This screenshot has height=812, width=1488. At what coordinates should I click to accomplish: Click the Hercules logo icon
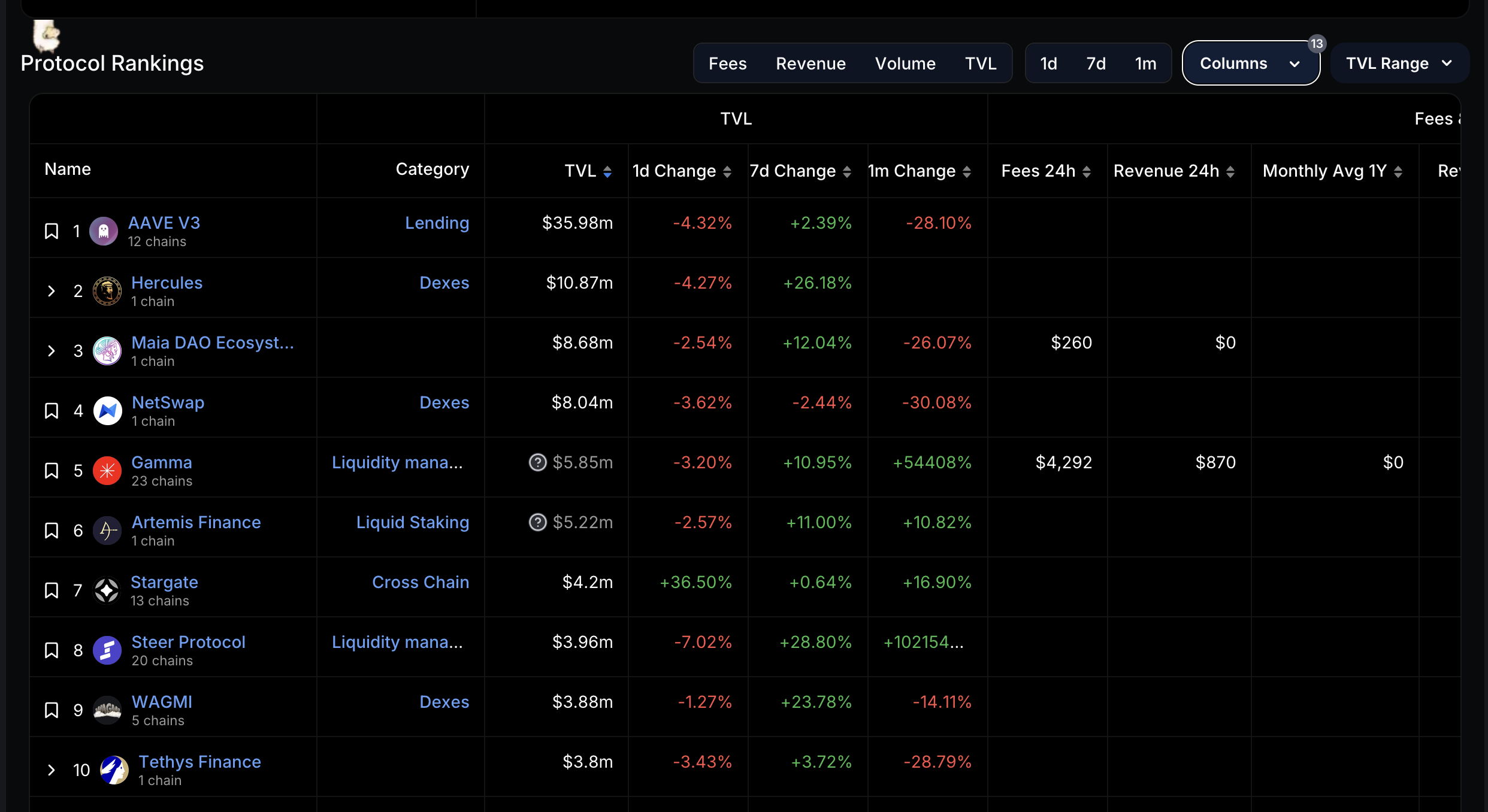[x=107, y=291]
